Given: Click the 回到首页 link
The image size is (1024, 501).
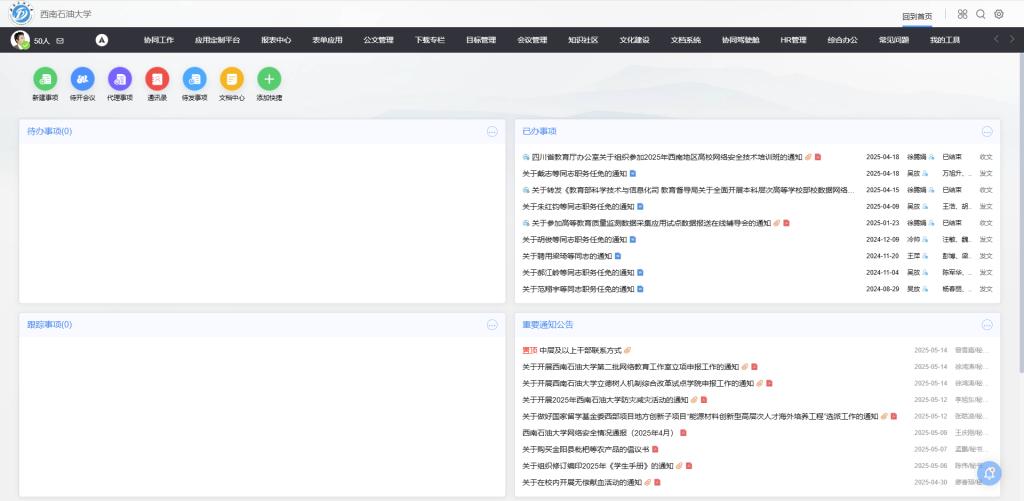Looking at the screenshot, I should 916,16.
